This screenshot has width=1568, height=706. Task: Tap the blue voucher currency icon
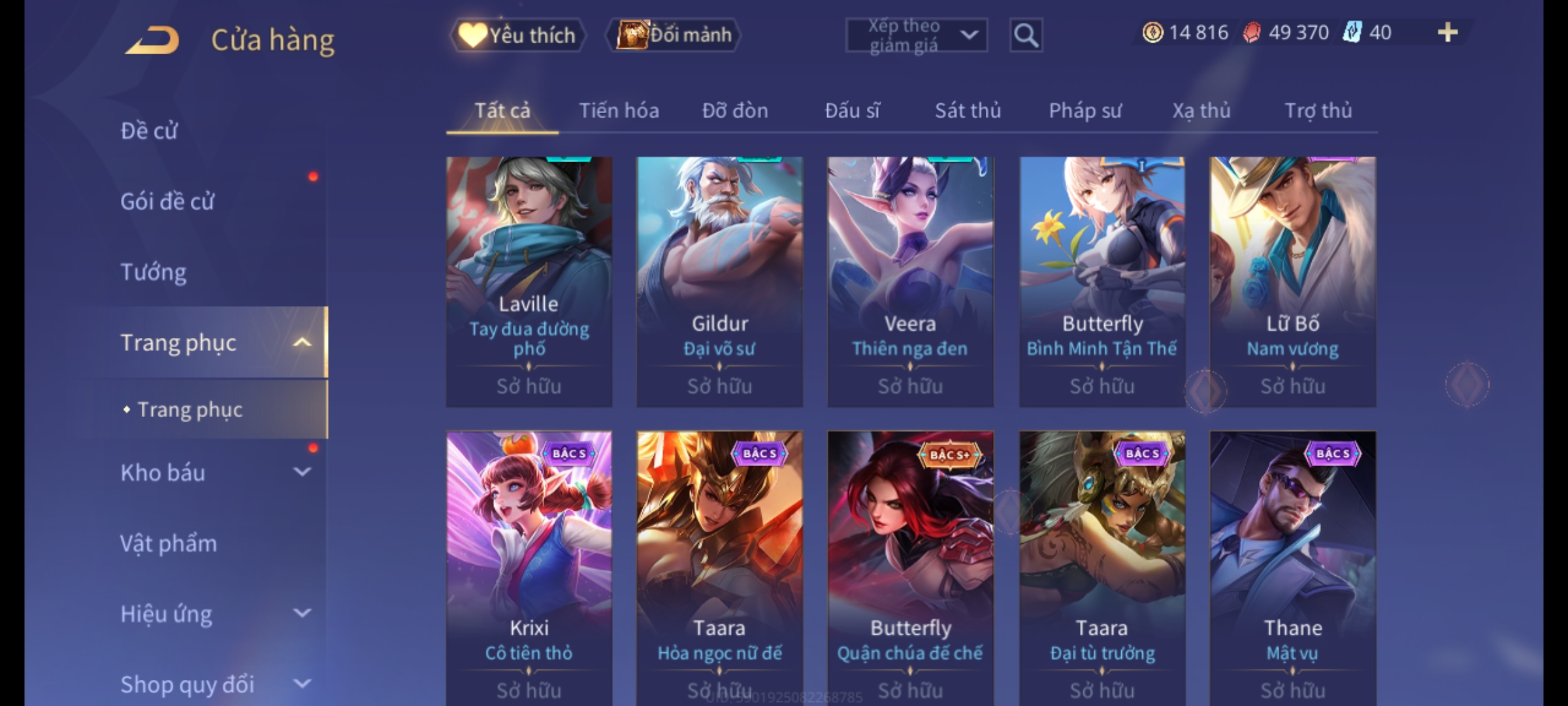[1352, 33]
